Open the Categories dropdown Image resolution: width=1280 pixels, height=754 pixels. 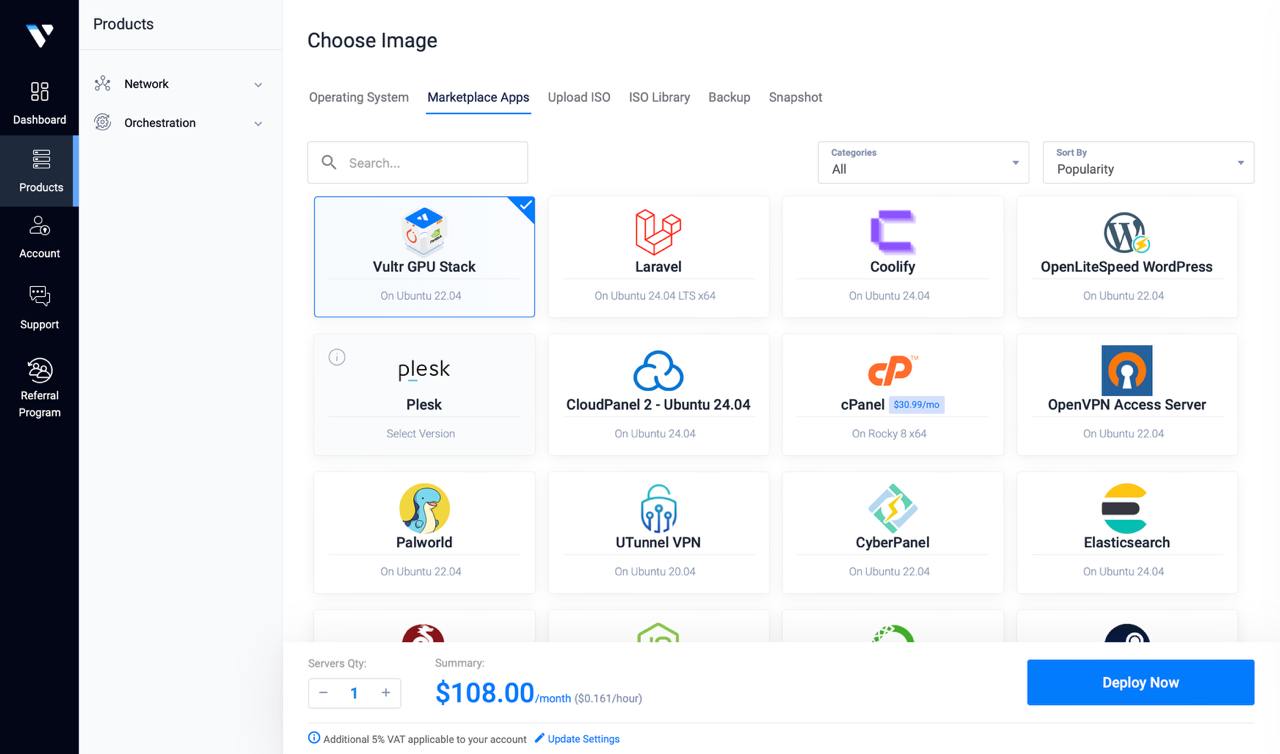[923, 162]
